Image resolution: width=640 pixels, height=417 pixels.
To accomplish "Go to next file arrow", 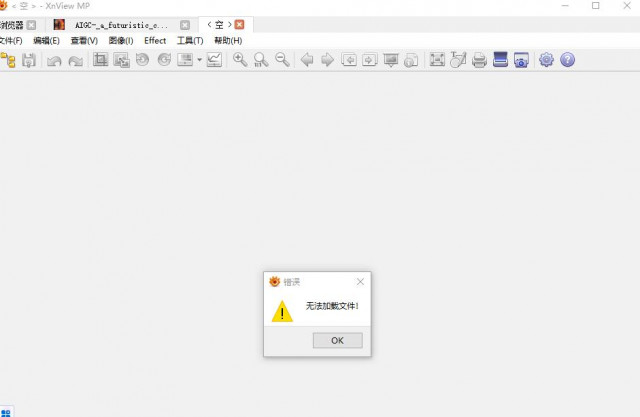I will [x=327, y=60].
